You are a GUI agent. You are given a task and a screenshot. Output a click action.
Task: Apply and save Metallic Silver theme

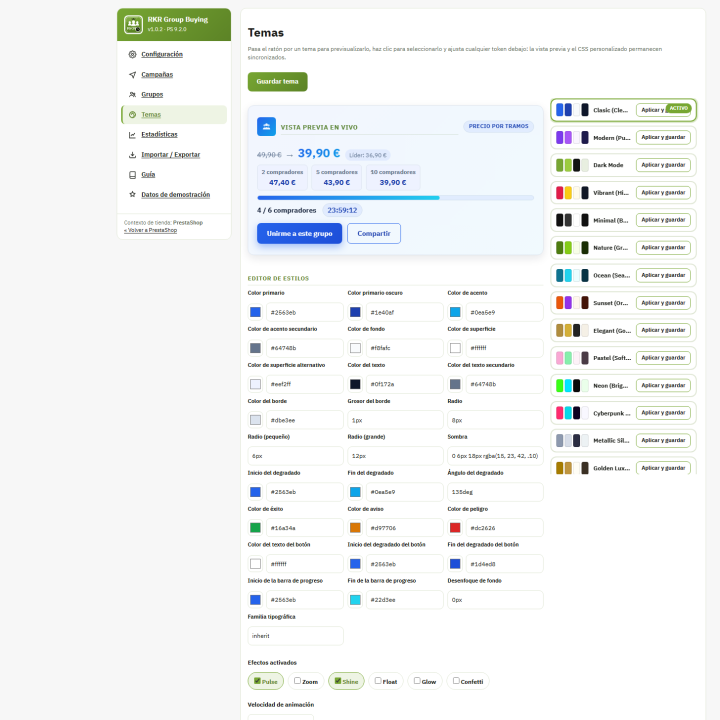coord(663,440)
